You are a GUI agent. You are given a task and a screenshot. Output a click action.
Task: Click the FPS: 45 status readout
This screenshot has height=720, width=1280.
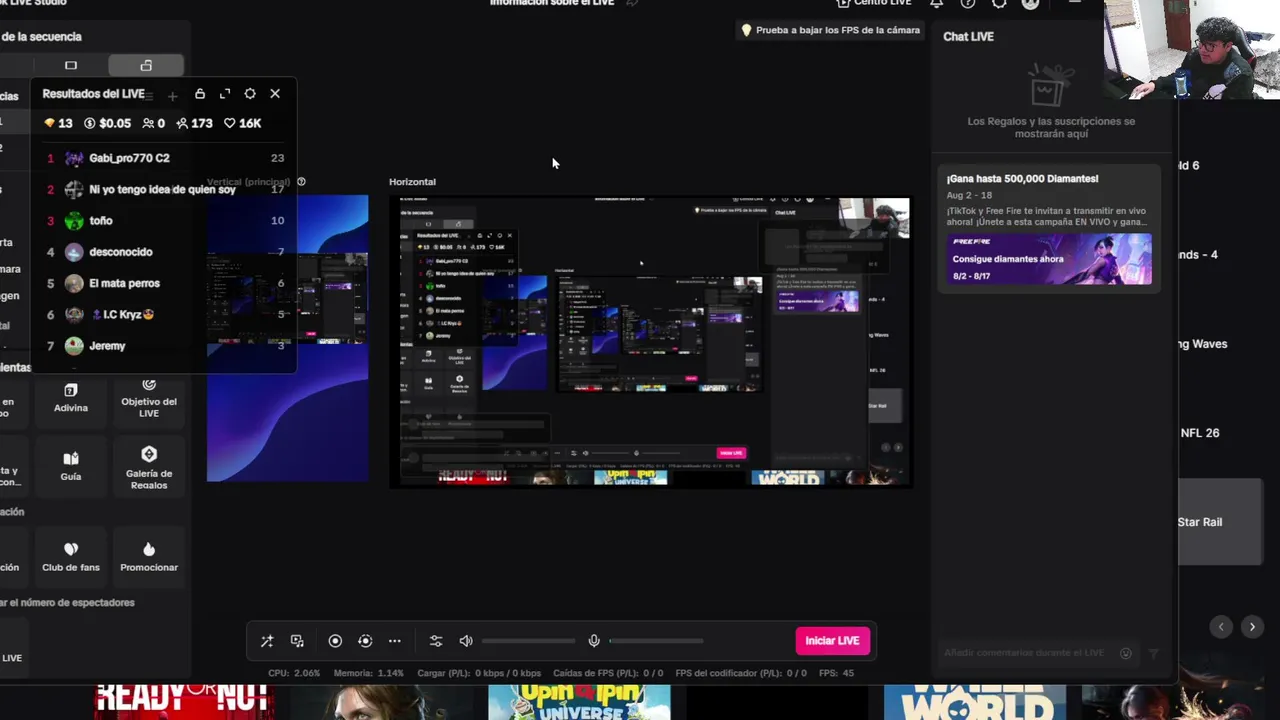tap(836, 673)
